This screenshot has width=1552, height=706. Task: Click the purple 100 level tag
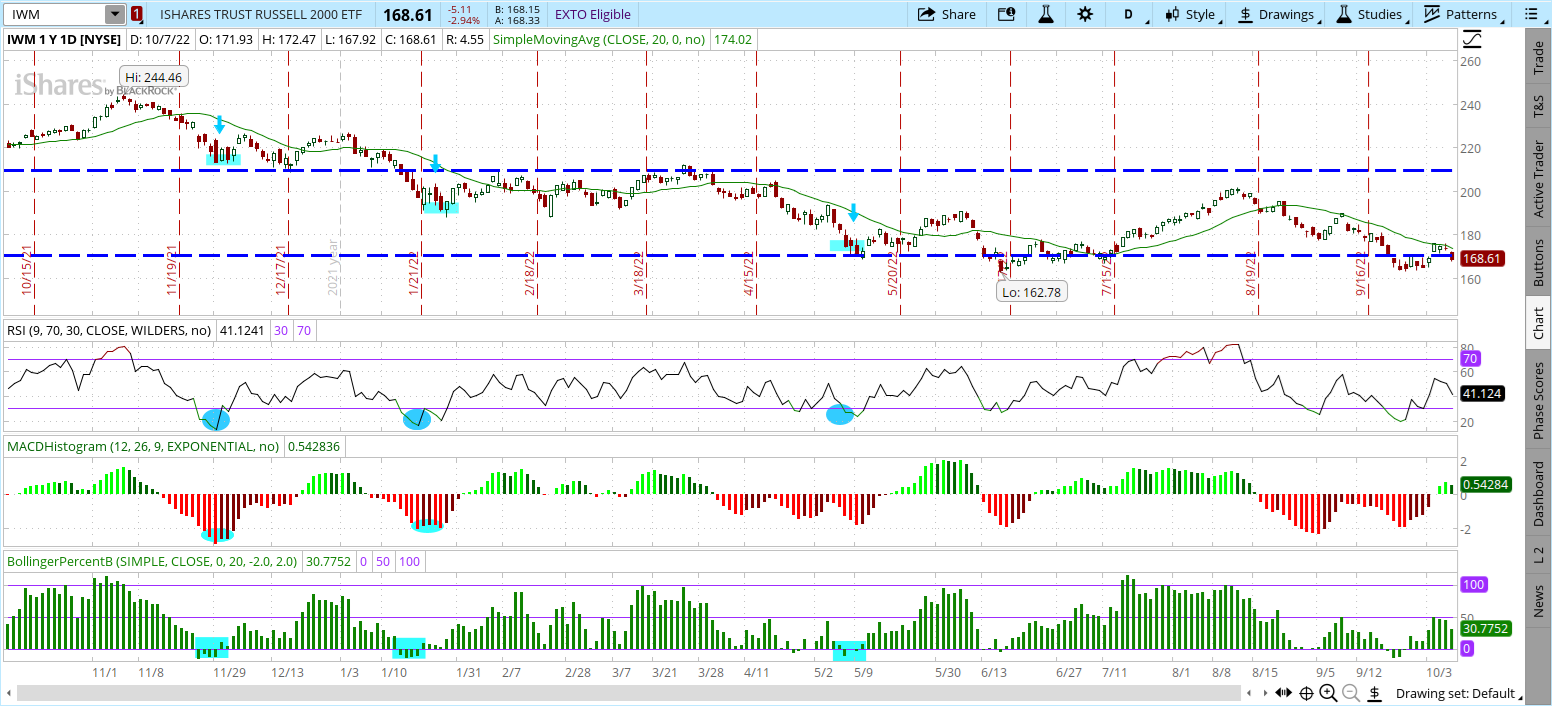point(1473,584)
